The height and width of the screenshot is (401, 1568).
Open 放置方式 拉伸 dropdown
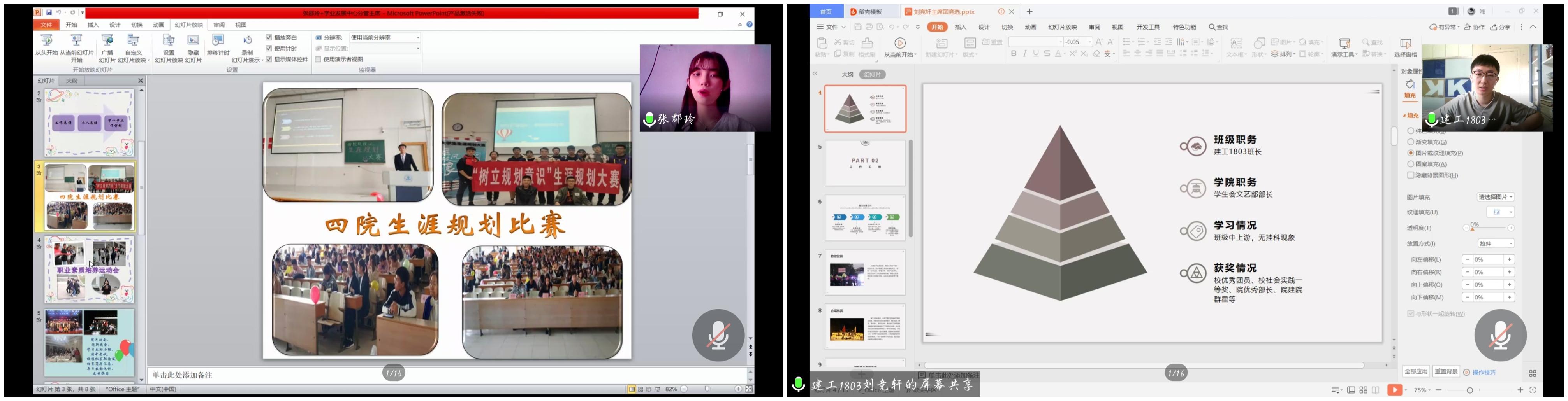pyautogui.click(x=1496, y=243)
